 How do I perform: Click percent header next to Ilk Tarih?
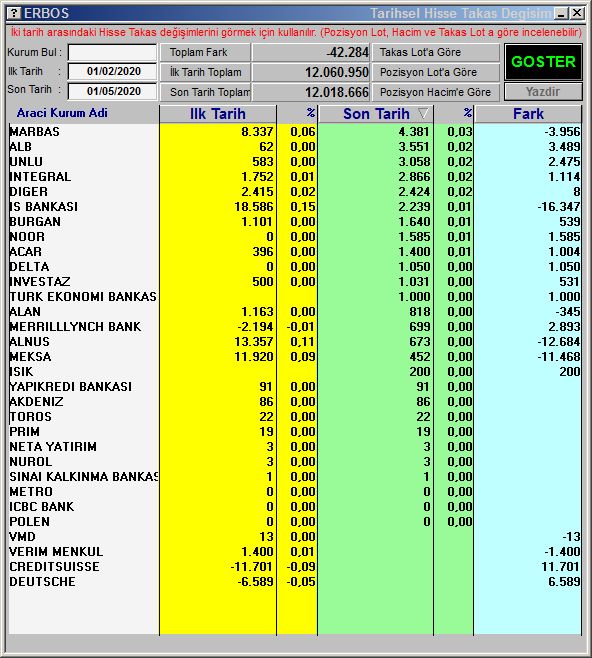pos(297,114)
